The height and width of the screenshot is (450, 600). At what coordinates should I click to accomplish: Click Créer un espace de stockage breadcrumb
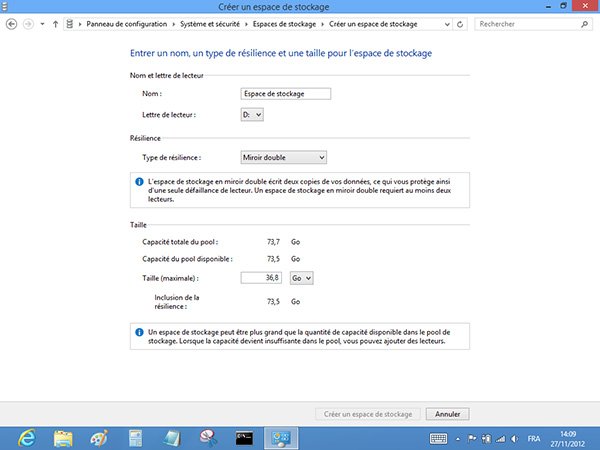coord(373,24)
